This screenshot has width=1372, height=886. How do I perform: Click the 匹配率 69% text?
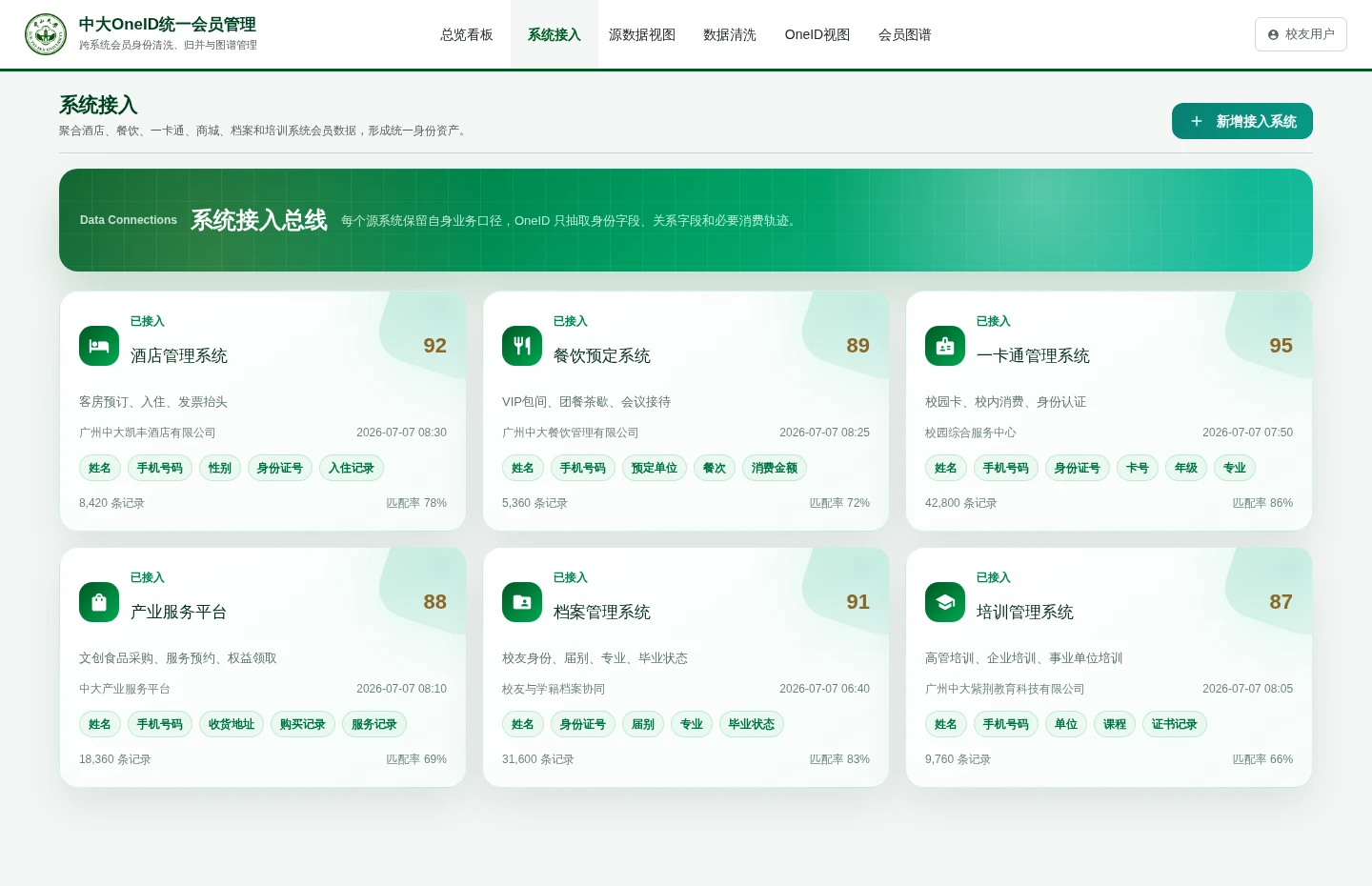click(x=416, y=759)
